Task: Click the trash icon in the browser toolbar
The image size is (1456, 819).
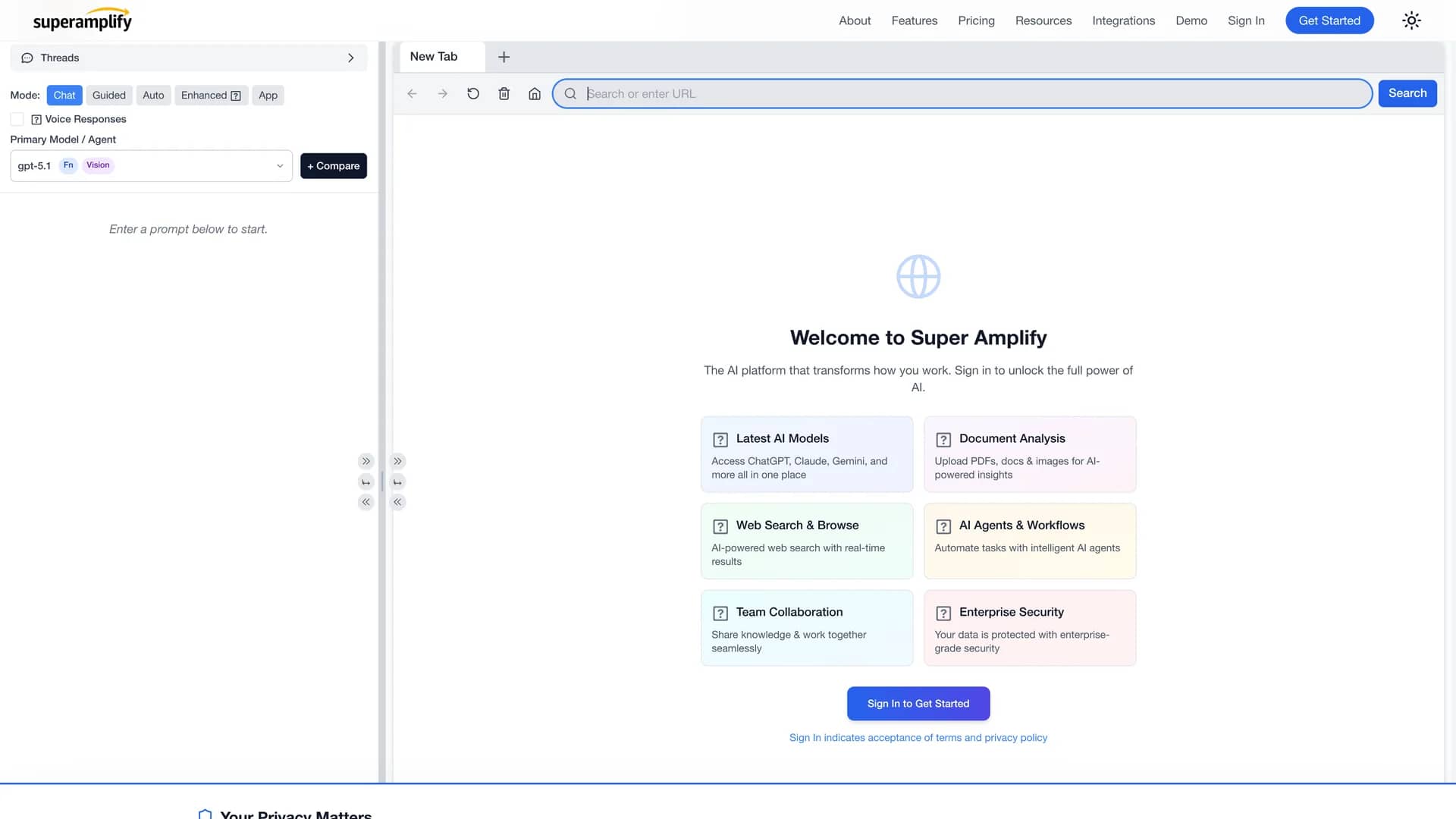Action: (x=504, y=93)
